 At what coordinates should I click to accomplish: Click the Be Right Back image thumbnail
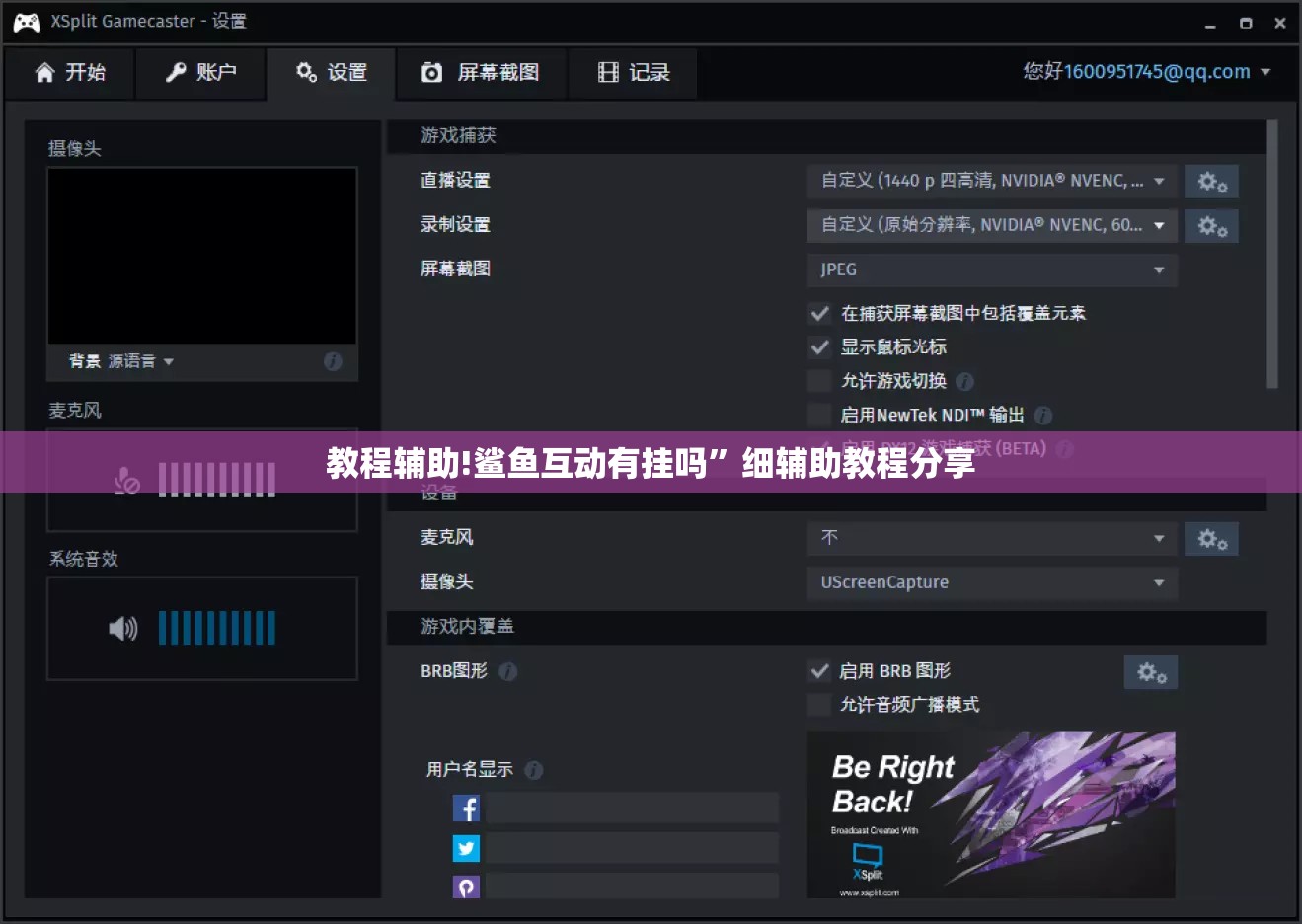click(x=991, y=814)
